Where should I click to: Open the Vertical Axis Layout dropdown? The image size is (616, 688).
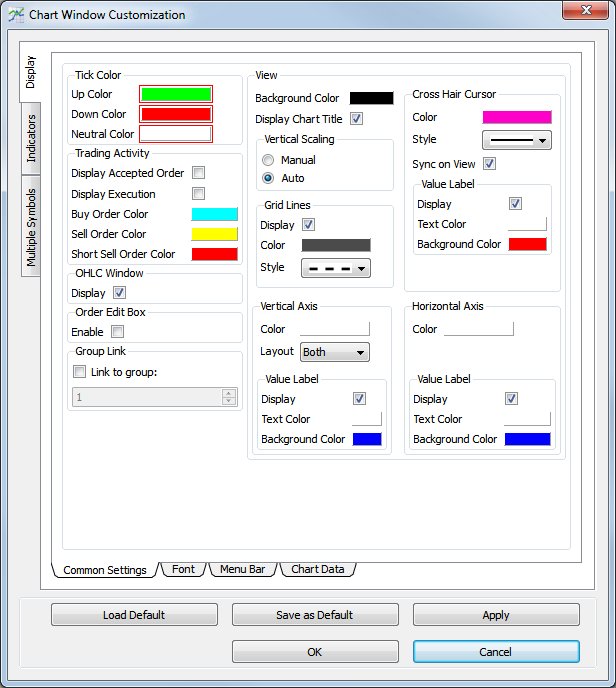(x=334, y=352)
